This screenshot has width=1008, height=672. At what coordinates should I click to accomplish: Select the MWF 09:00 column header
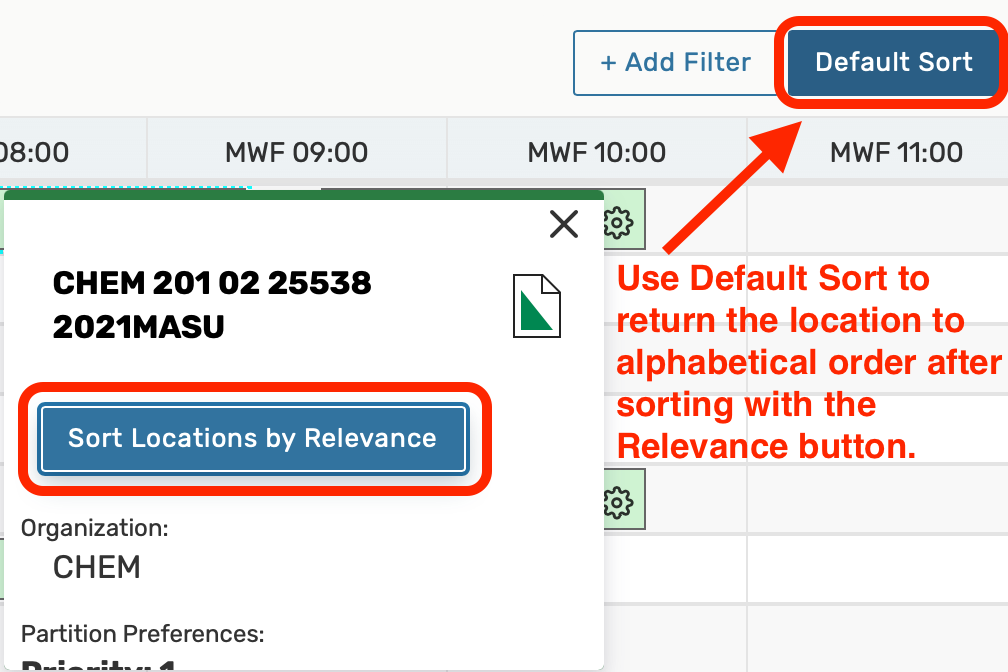click(296, 152)
